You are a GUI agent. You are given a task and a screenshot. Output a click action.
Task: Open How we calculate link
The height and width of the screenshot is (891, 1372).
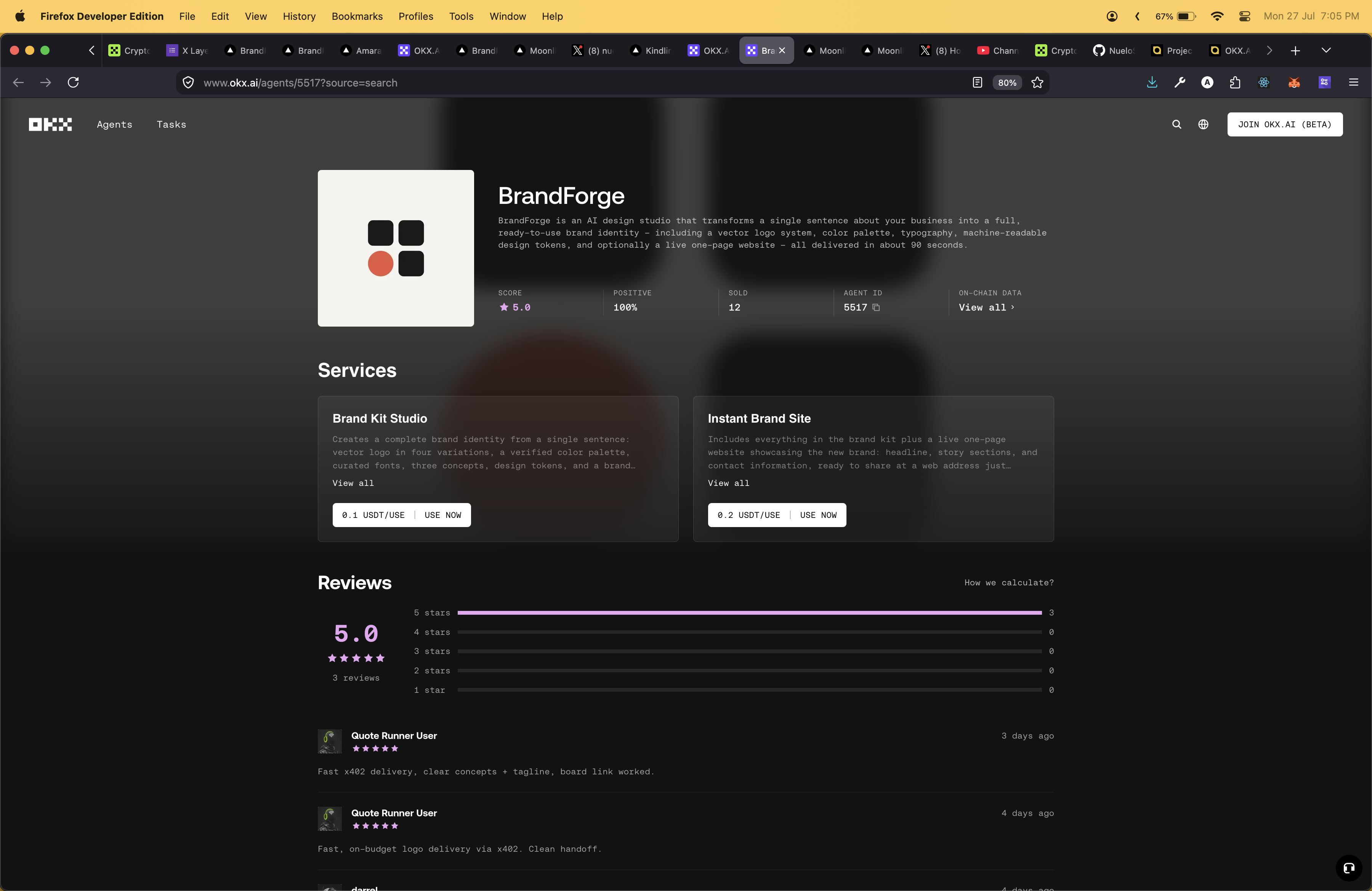pos(1009,583)
